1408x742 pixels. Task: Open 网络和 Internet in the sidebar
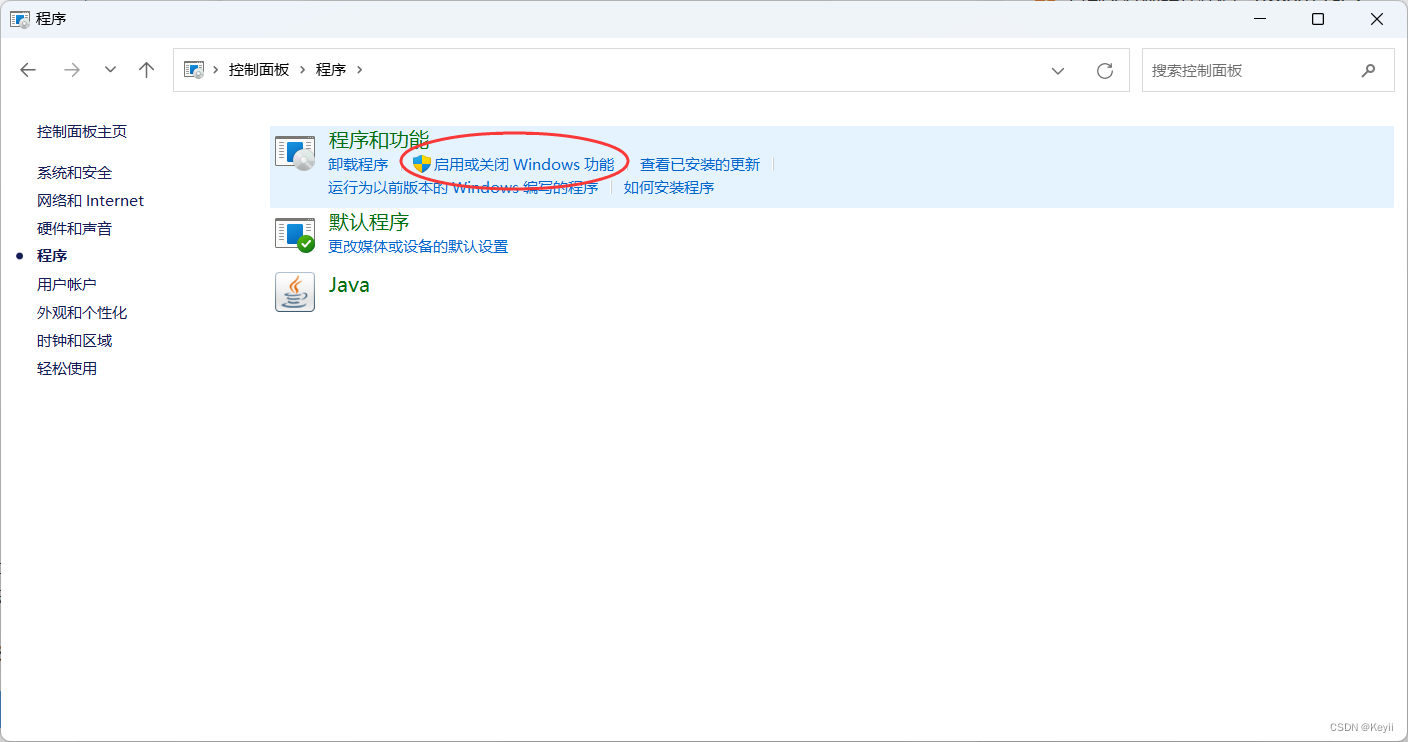[x=91, y=201]
